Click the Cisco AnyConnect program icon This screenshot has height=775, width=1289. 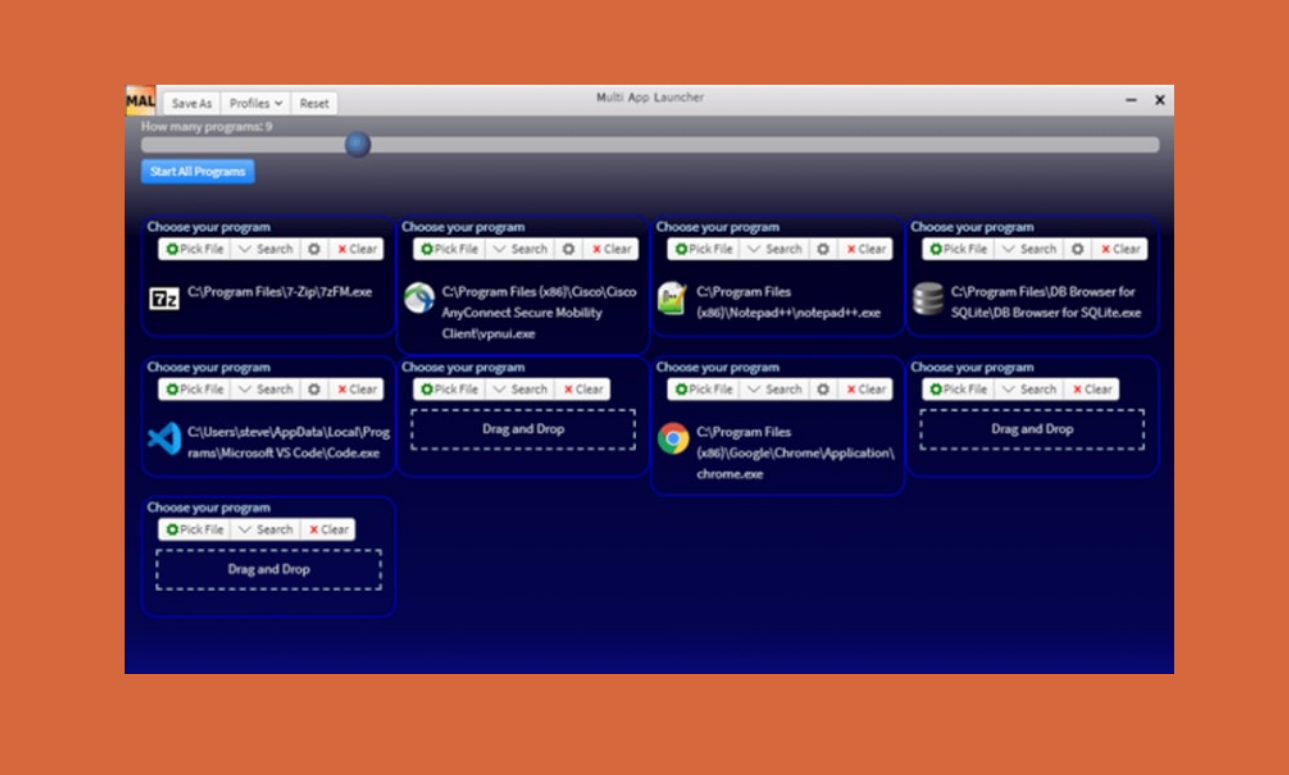419,298
